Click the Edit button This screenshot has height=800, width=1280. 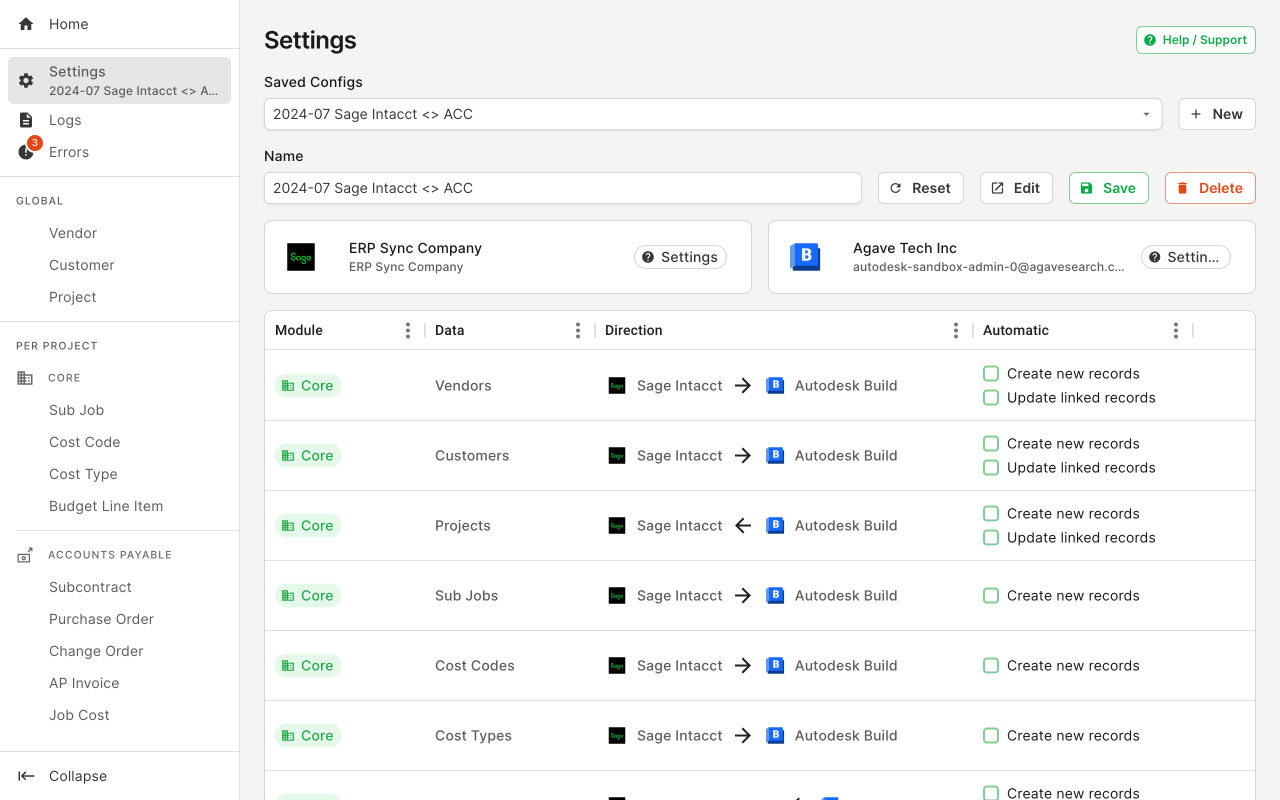[x=1016, y=188]
